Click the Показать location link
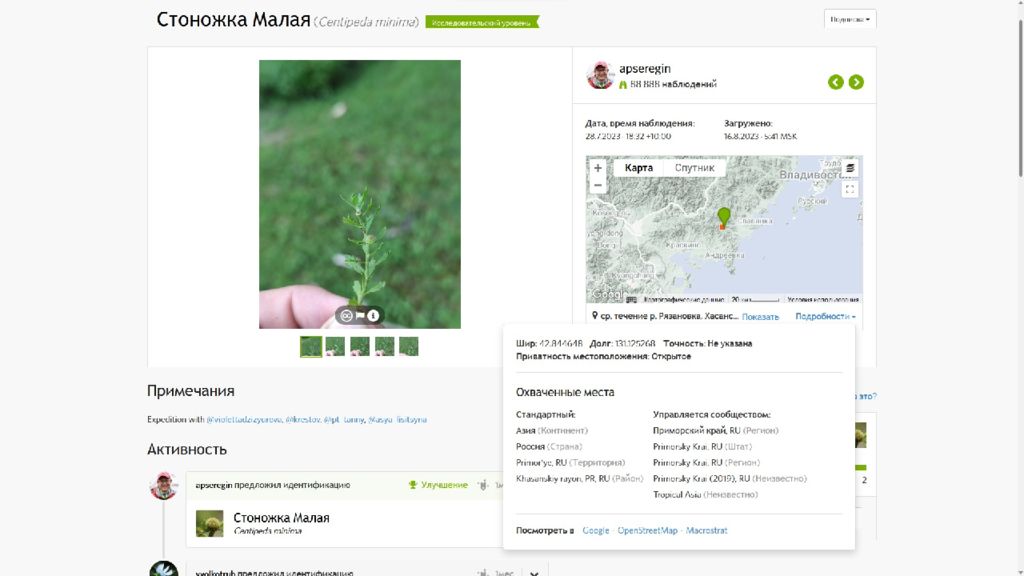Viewport: 1024px width, 576px height. [x=760, y=317]
